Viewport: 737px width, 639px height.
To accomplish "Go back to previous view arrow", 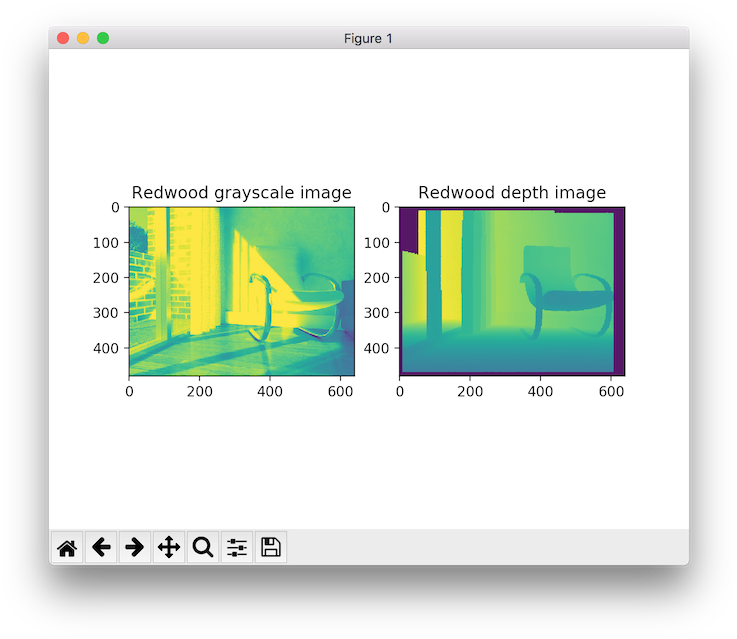I will 101,547.
